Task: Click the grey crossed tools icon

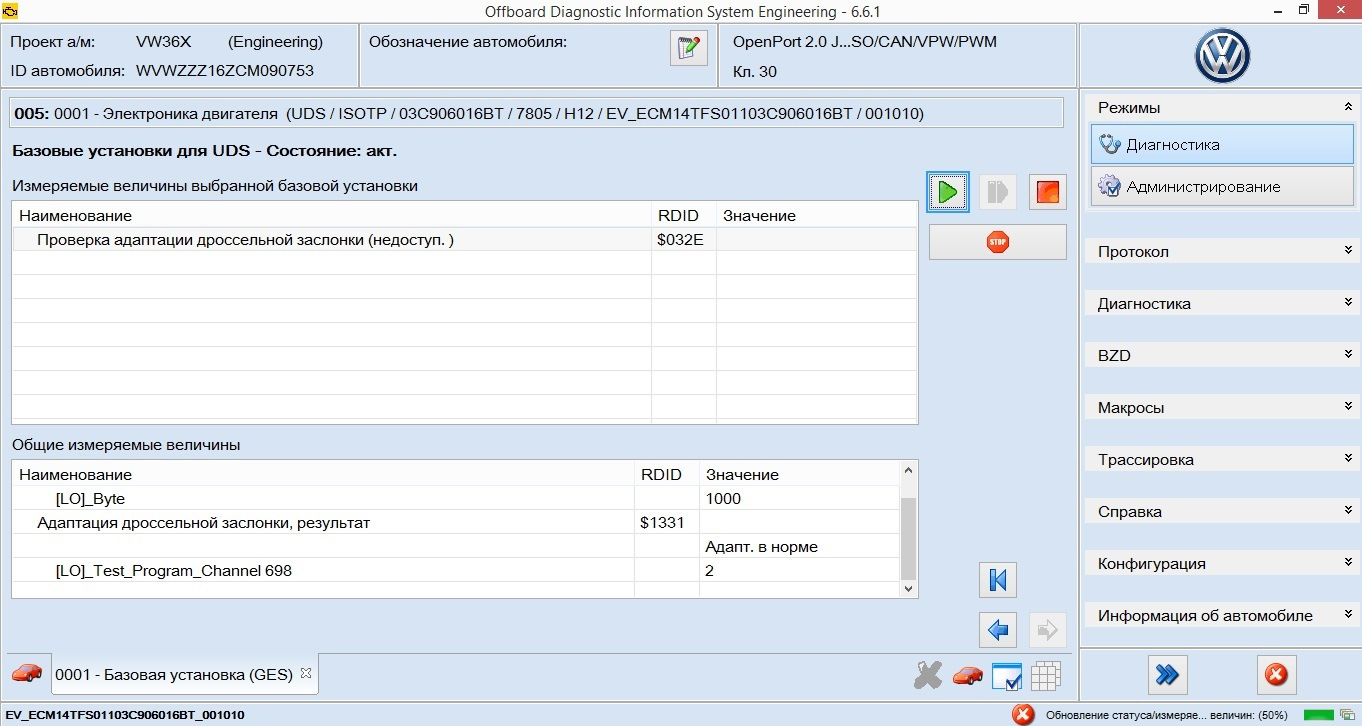Action: 928,676
